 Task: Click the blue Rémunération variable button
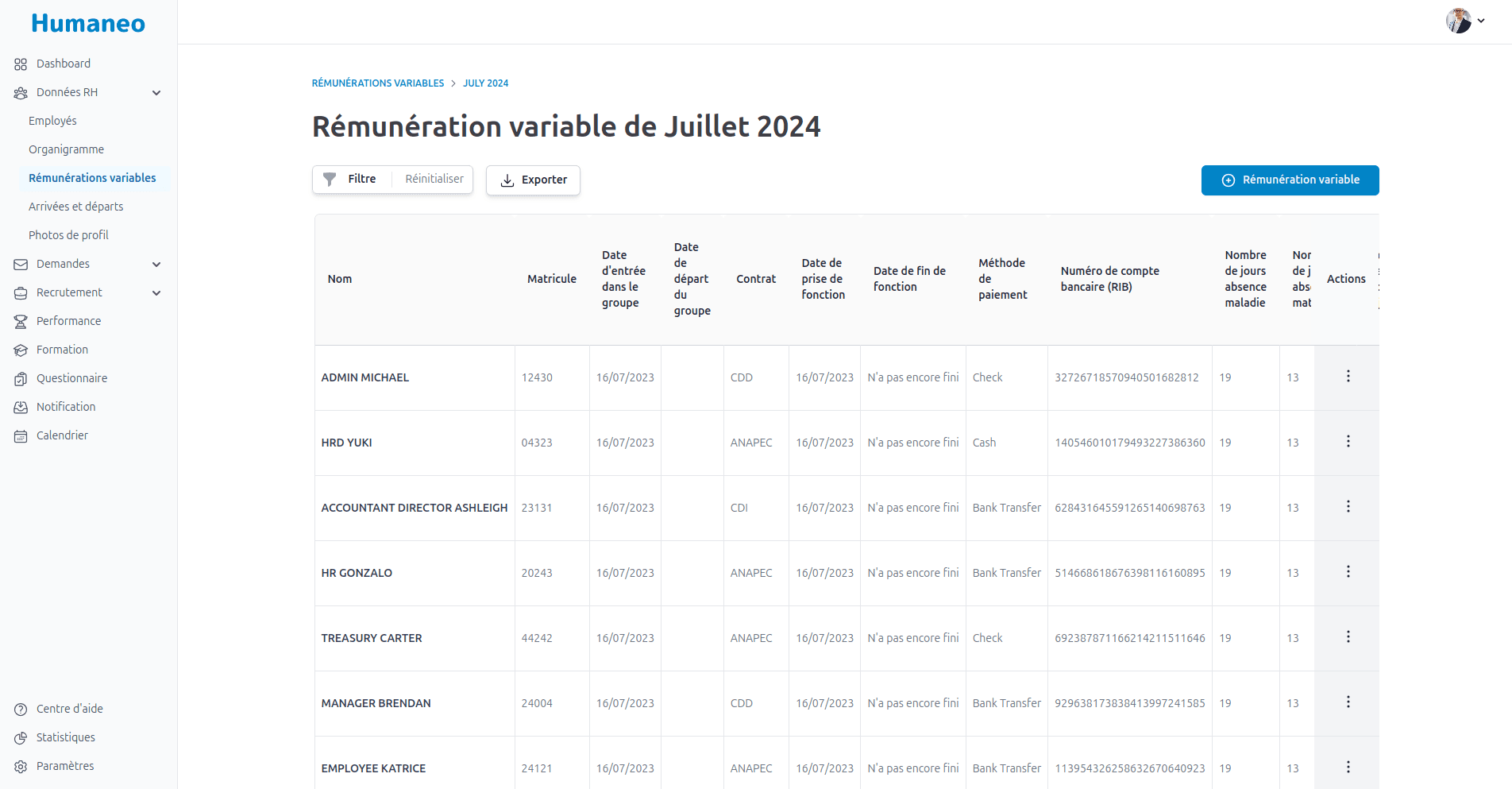[x=1290, y=180]
